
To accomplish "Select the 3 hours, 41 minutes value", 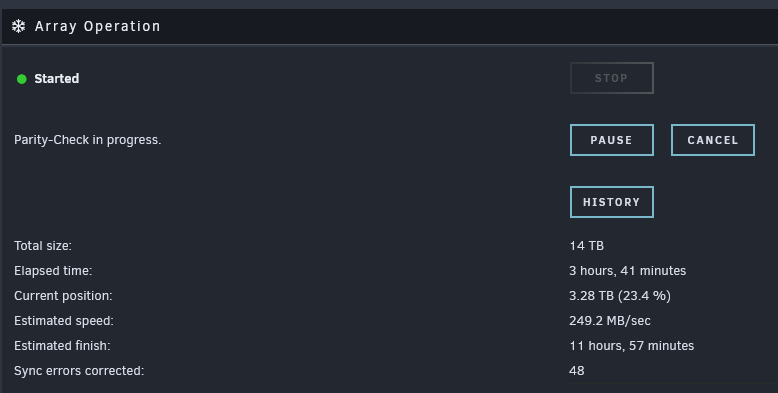I will [x=628, y=271].
